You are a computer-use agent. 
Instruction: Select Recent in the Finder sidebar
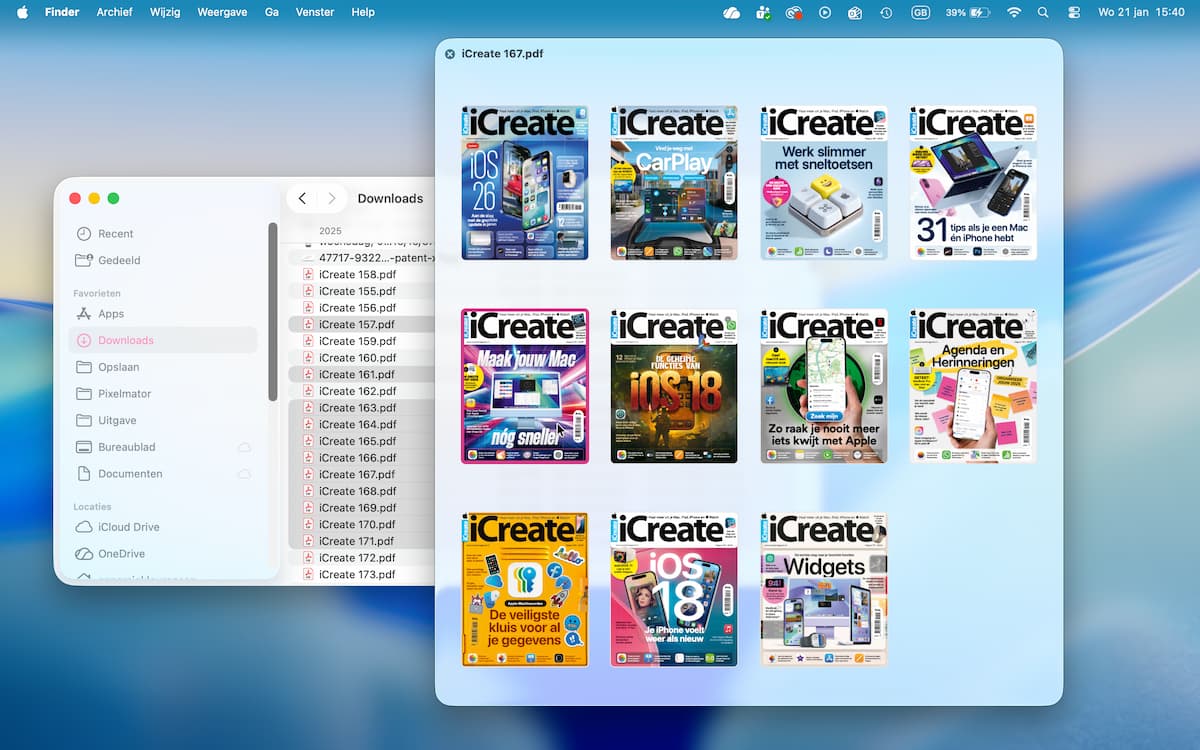click(x=115, y=234)
